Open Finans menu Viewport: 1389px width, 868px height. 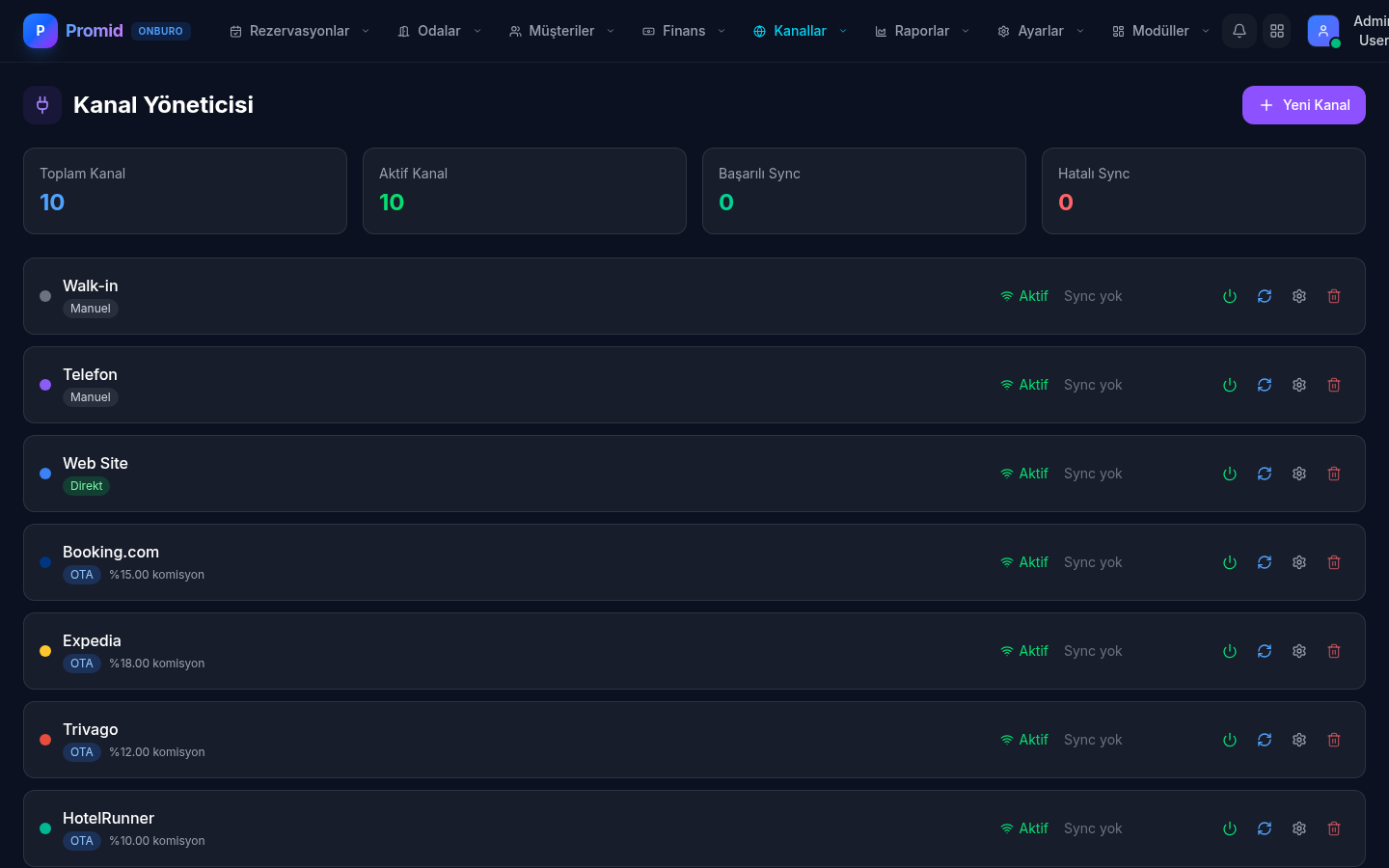point(684,31)
